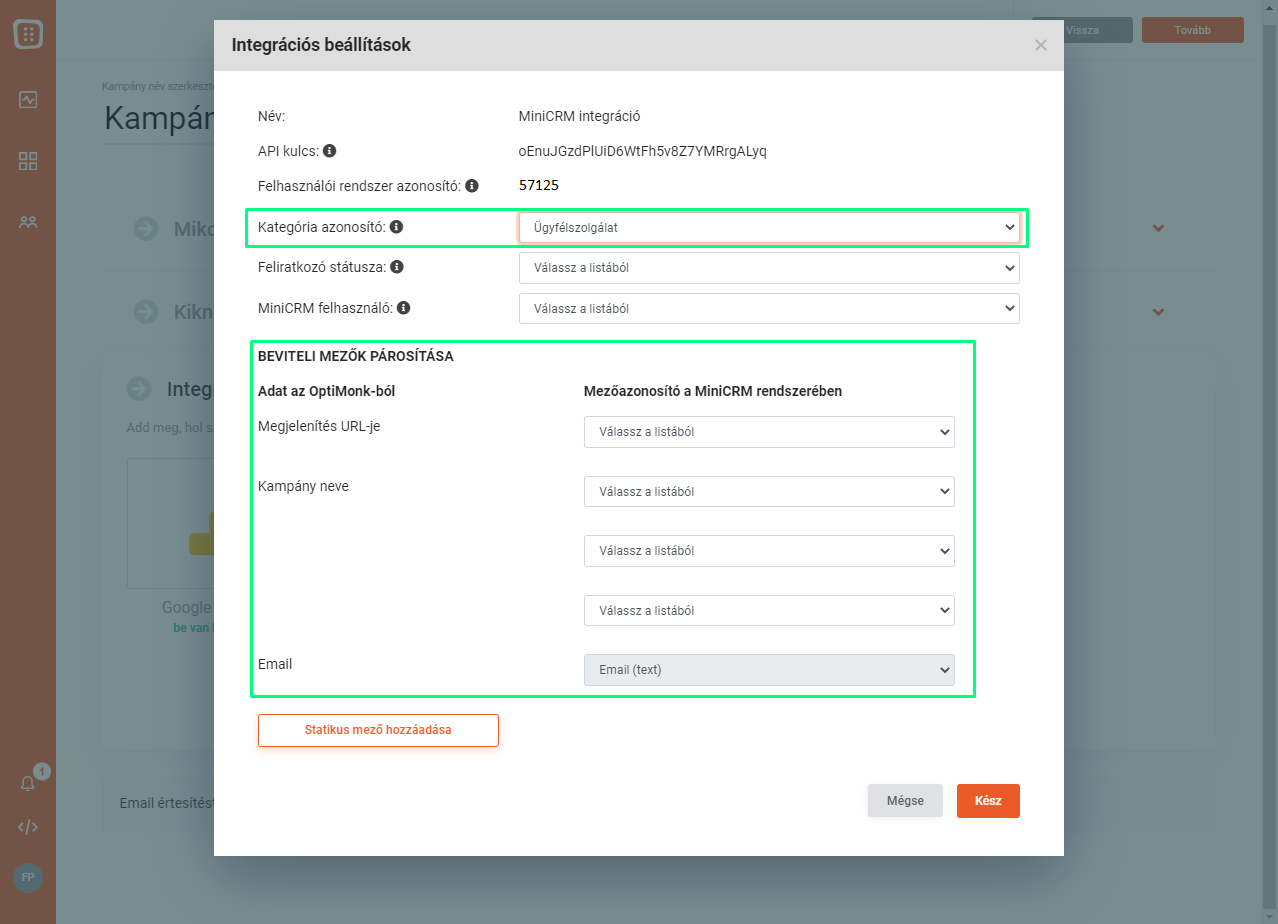Continue with the Tovább button
1278x924 pixels.
1193,30
